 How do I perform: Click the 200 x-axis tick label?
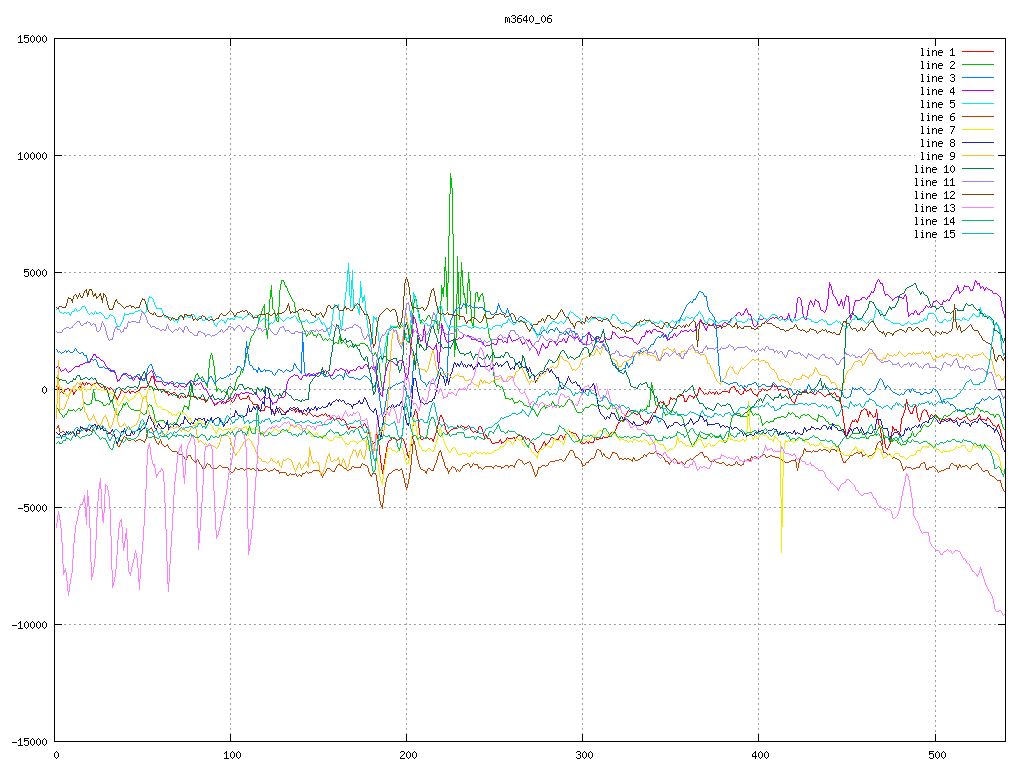(x=407, y=755)
